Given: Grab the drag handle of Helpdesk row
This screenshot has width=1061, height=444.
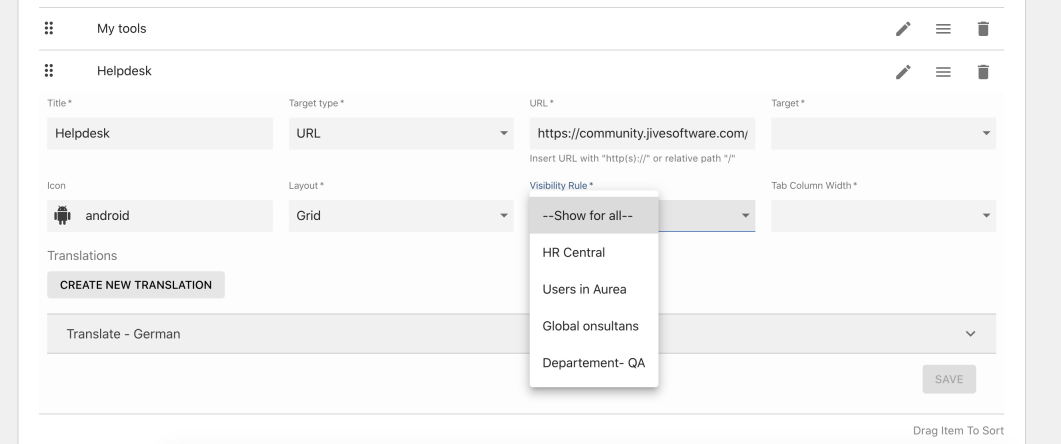Looking at the screenshot, I should (49, 70).
